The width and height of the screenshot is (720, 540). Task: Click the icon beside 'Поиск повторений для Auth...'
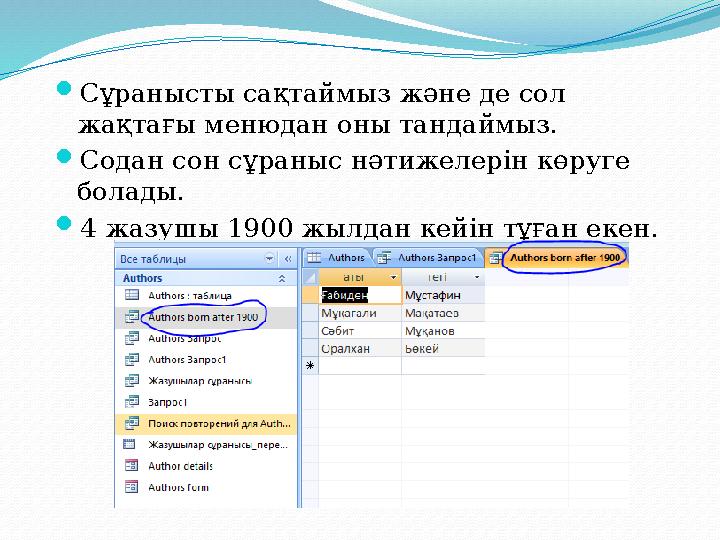(x=131, y=423)
